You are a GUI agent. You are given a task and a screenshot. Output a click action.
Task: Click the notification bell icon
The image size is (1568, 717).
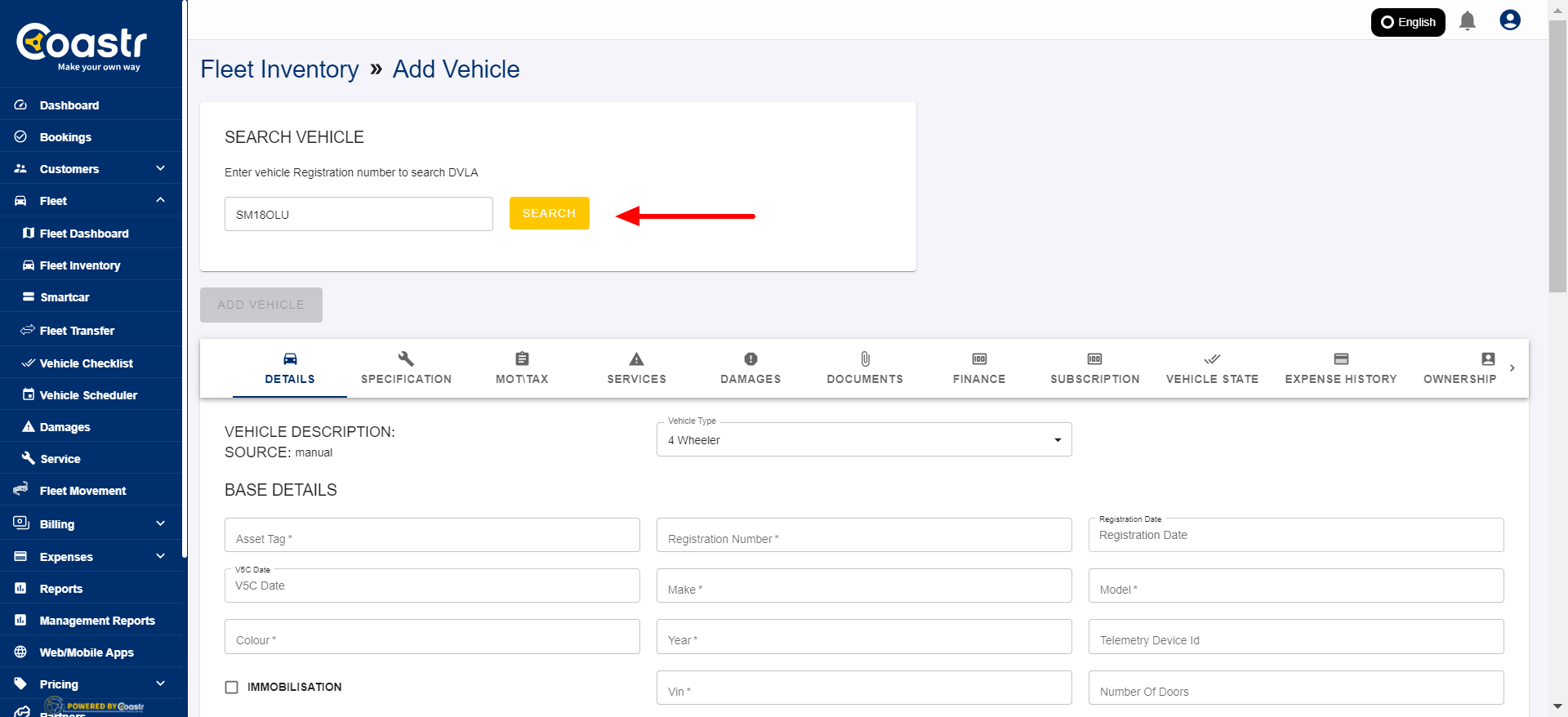point(1468,21)
